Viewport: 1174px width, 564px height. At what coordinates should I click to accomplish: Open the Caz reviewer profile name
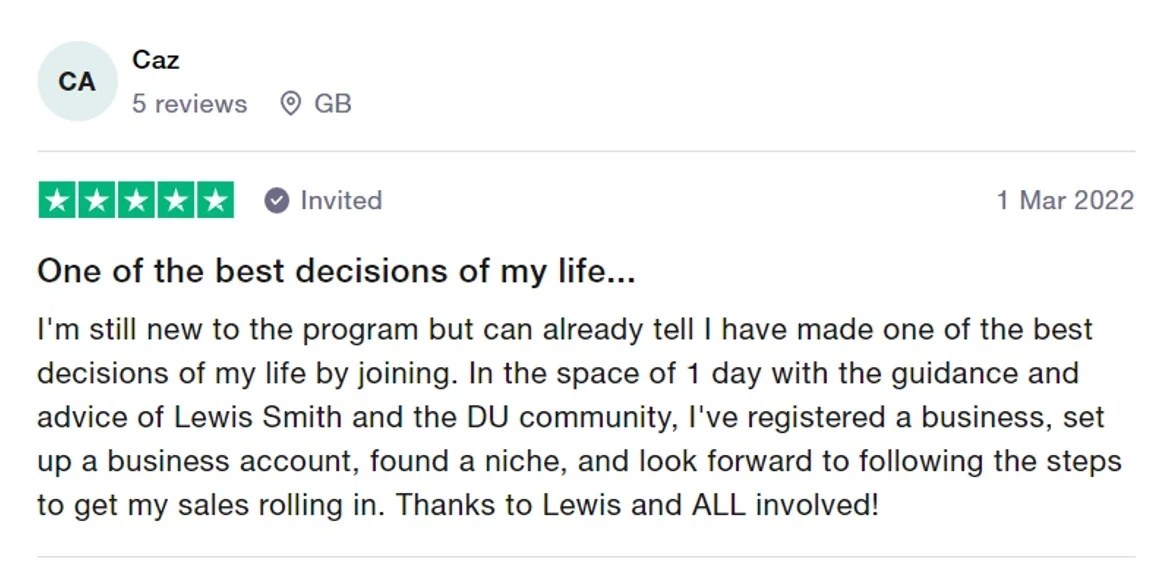pyautogui.click(x=155, y=60)
